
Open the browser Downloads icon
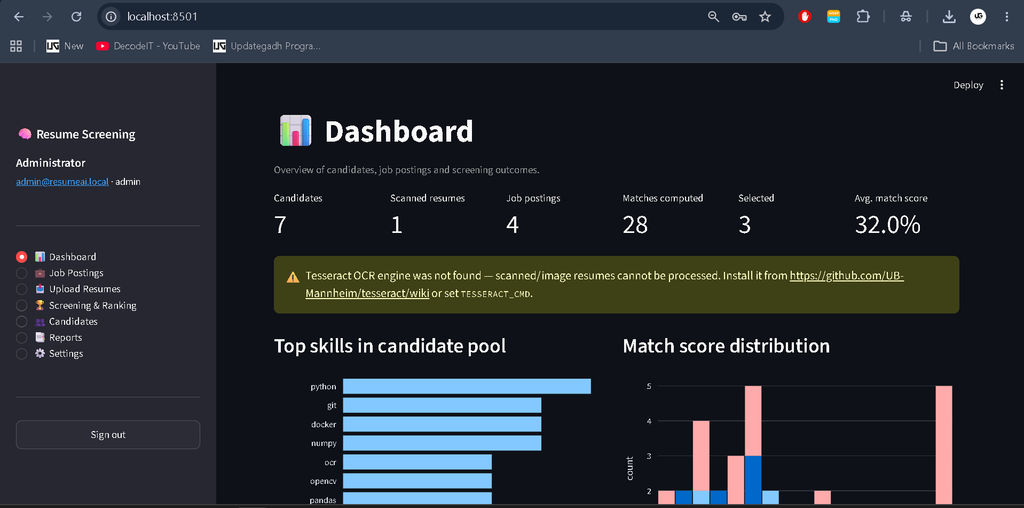click(949, 17)
